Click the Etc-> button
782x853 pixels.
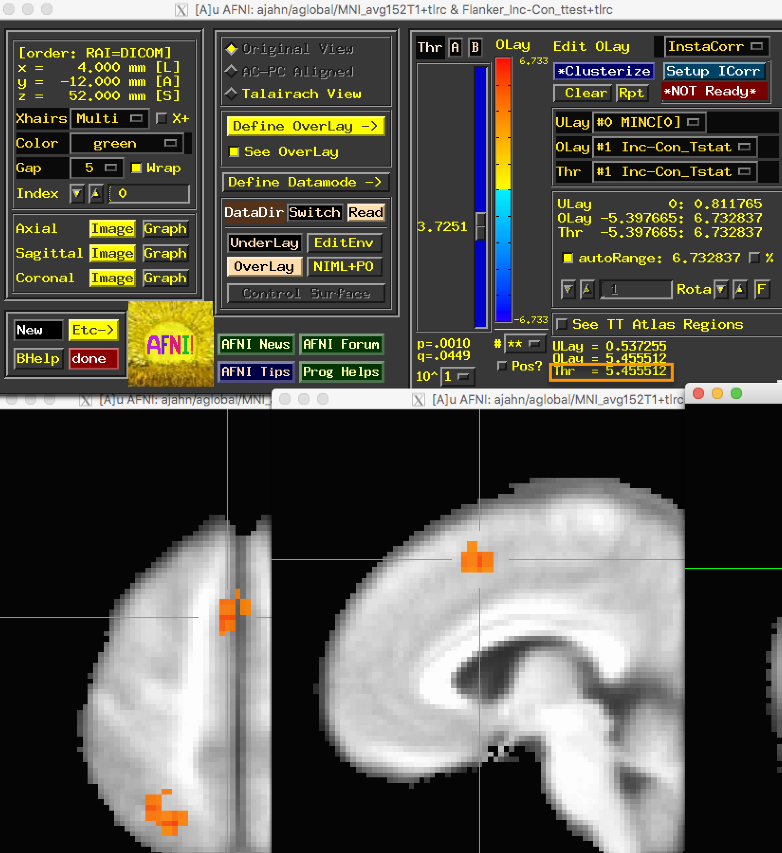click(94, 330)
